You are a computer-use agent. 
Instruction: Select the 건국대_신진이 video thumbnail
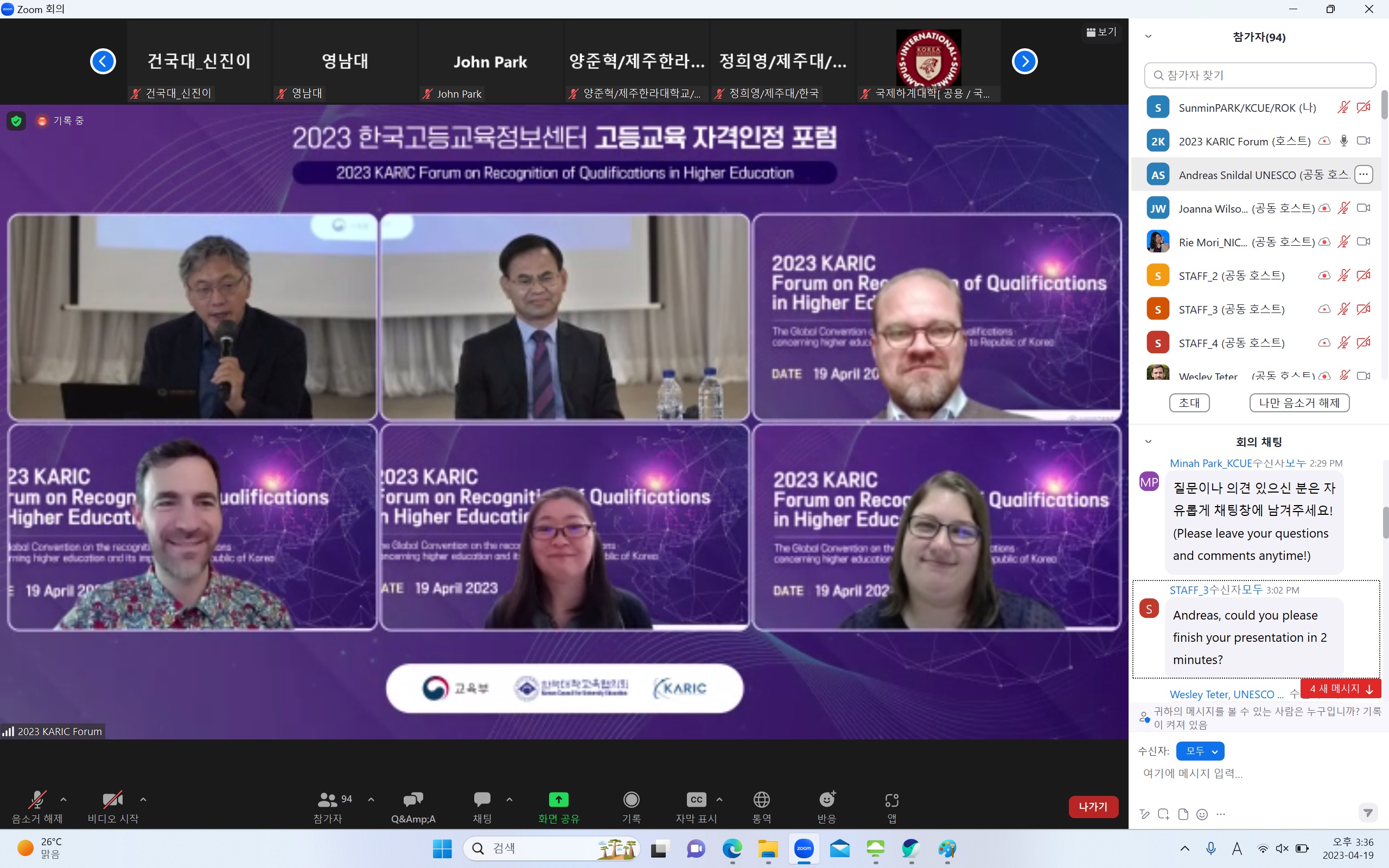point(199,61)
